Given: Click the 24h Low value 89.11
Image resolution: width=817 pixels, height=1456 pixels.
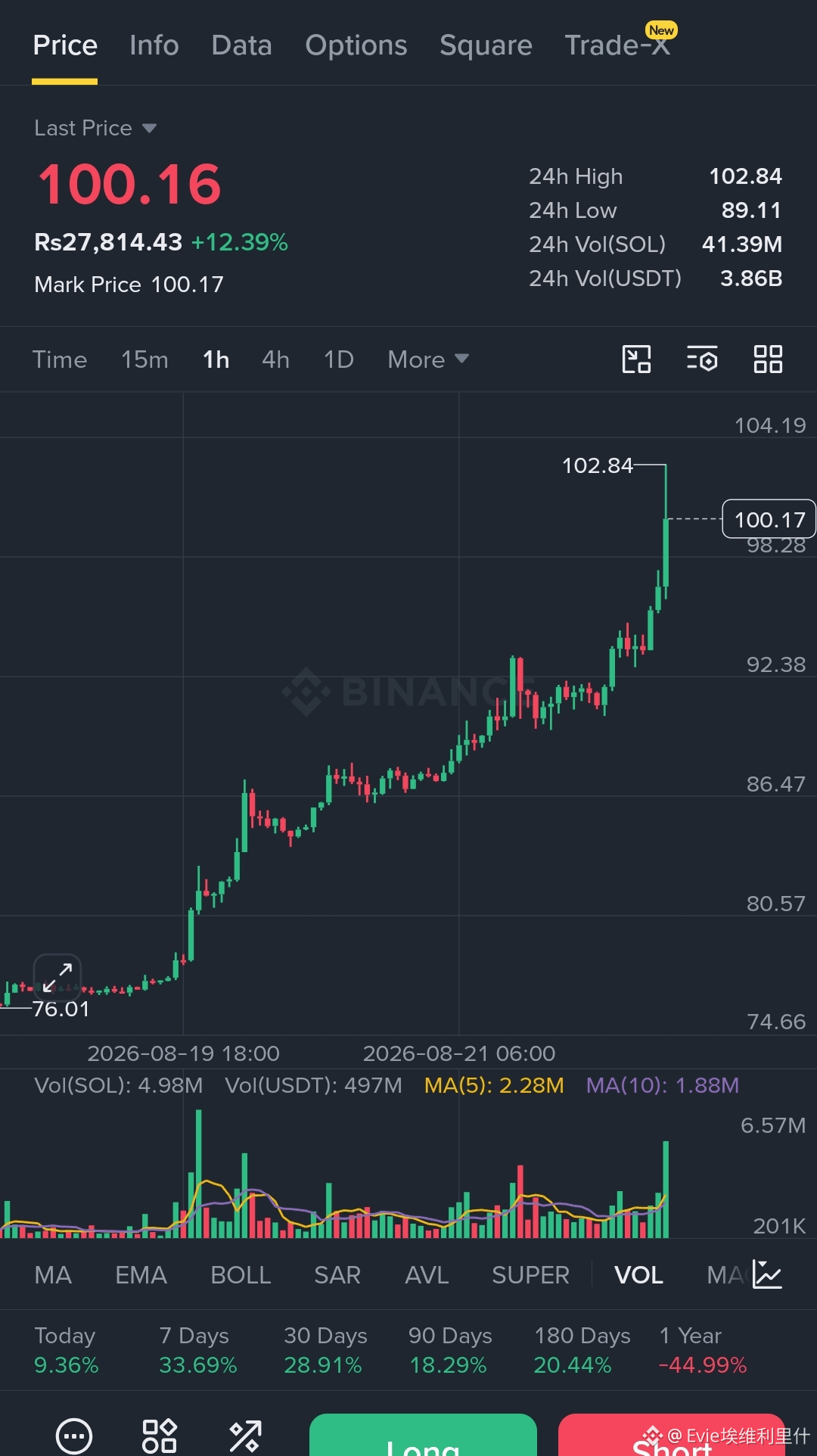Looking at the screenshot, I should (x=751, y=210).
